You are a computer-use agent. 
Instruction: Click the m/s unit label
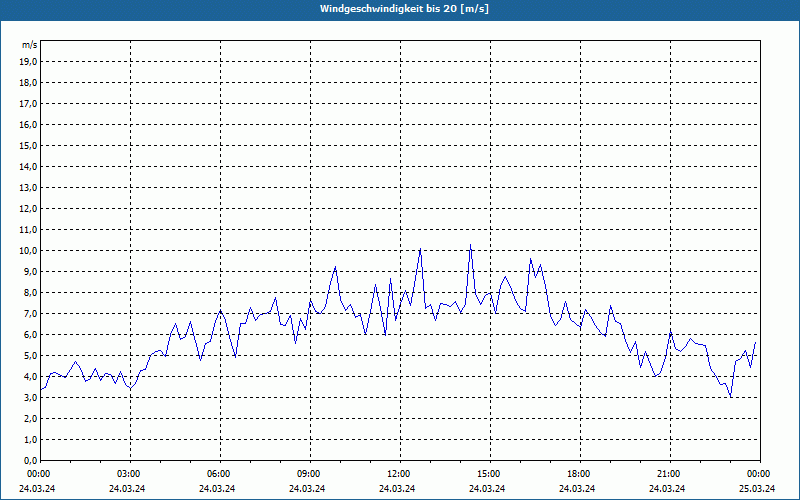coord(30,45)
